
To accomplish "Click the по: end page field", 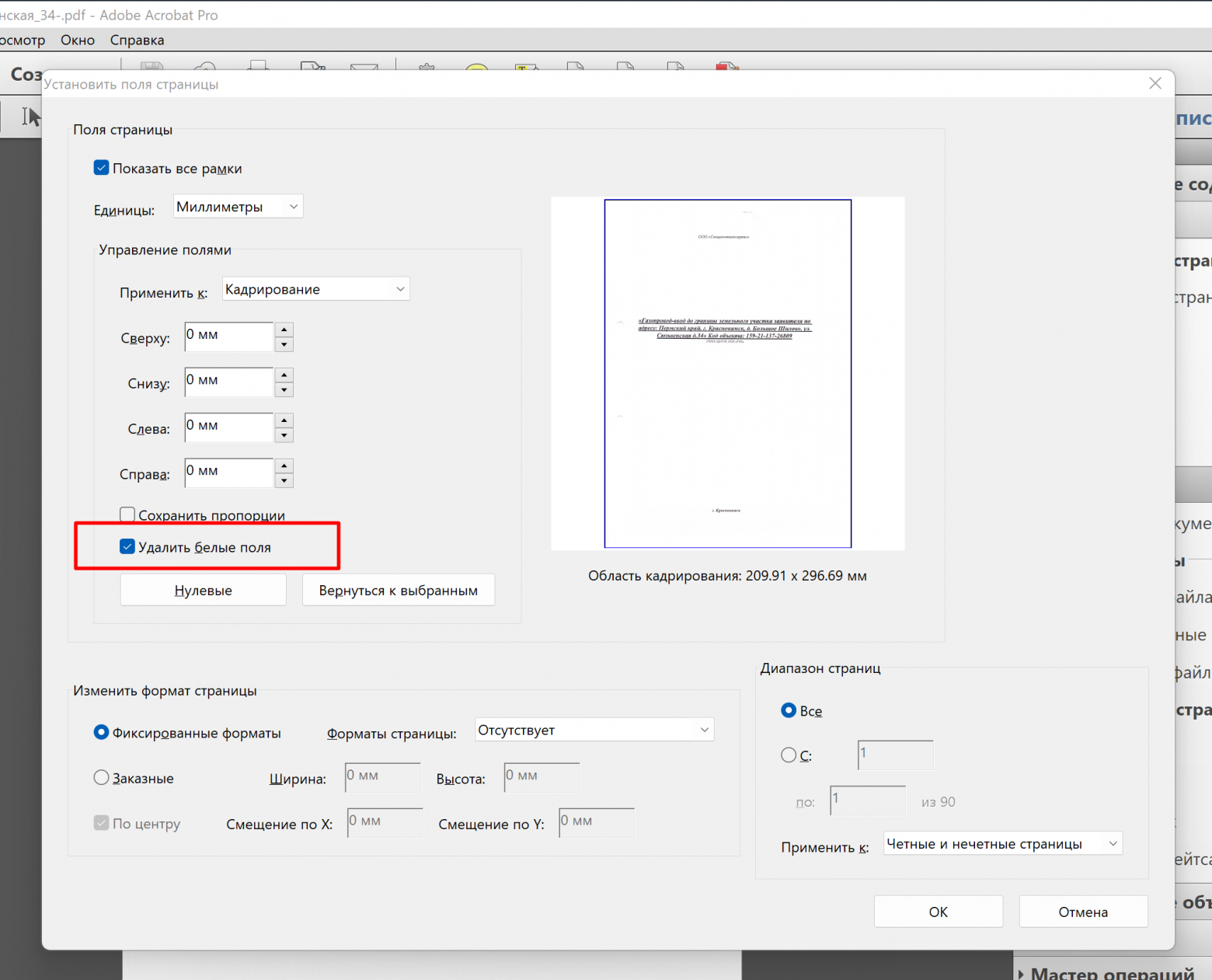I will tap(868, 800).
